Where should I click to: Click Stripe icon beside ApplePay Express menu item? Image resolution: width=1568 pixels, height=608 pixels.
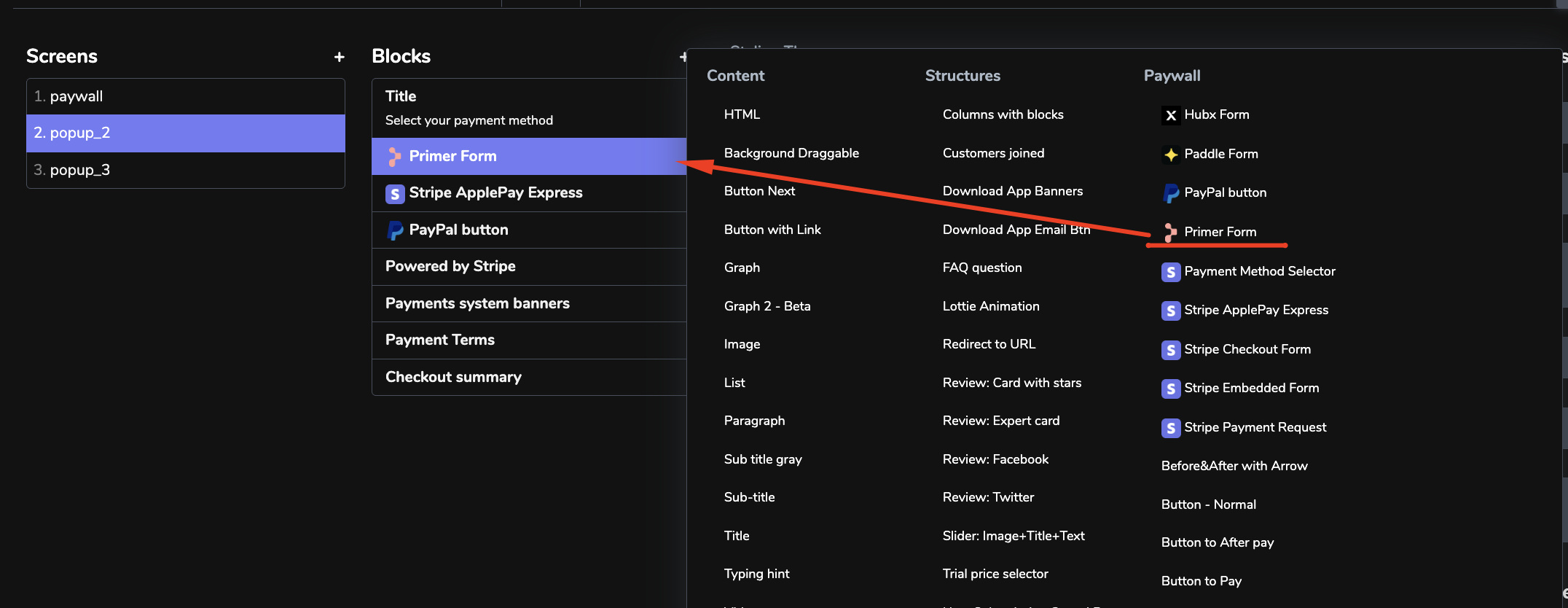1171,311
